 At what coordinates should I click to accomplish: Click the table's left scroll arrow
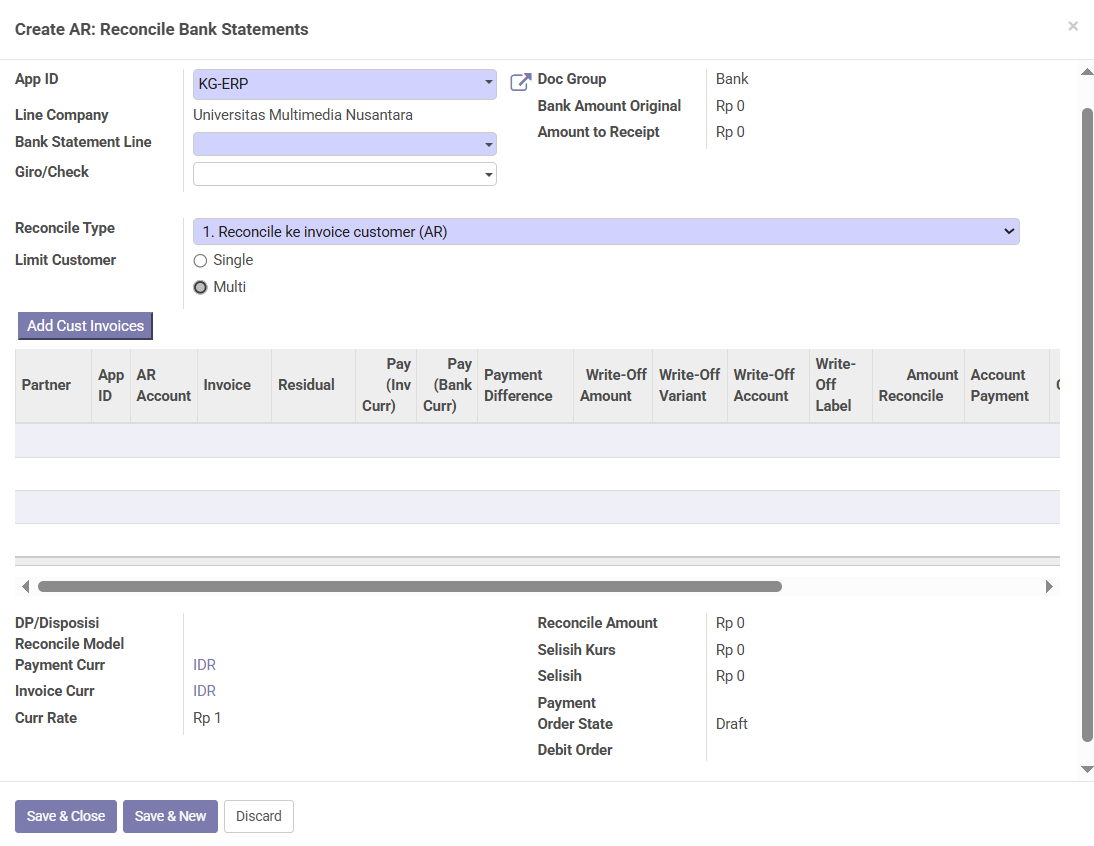[25, 587]
